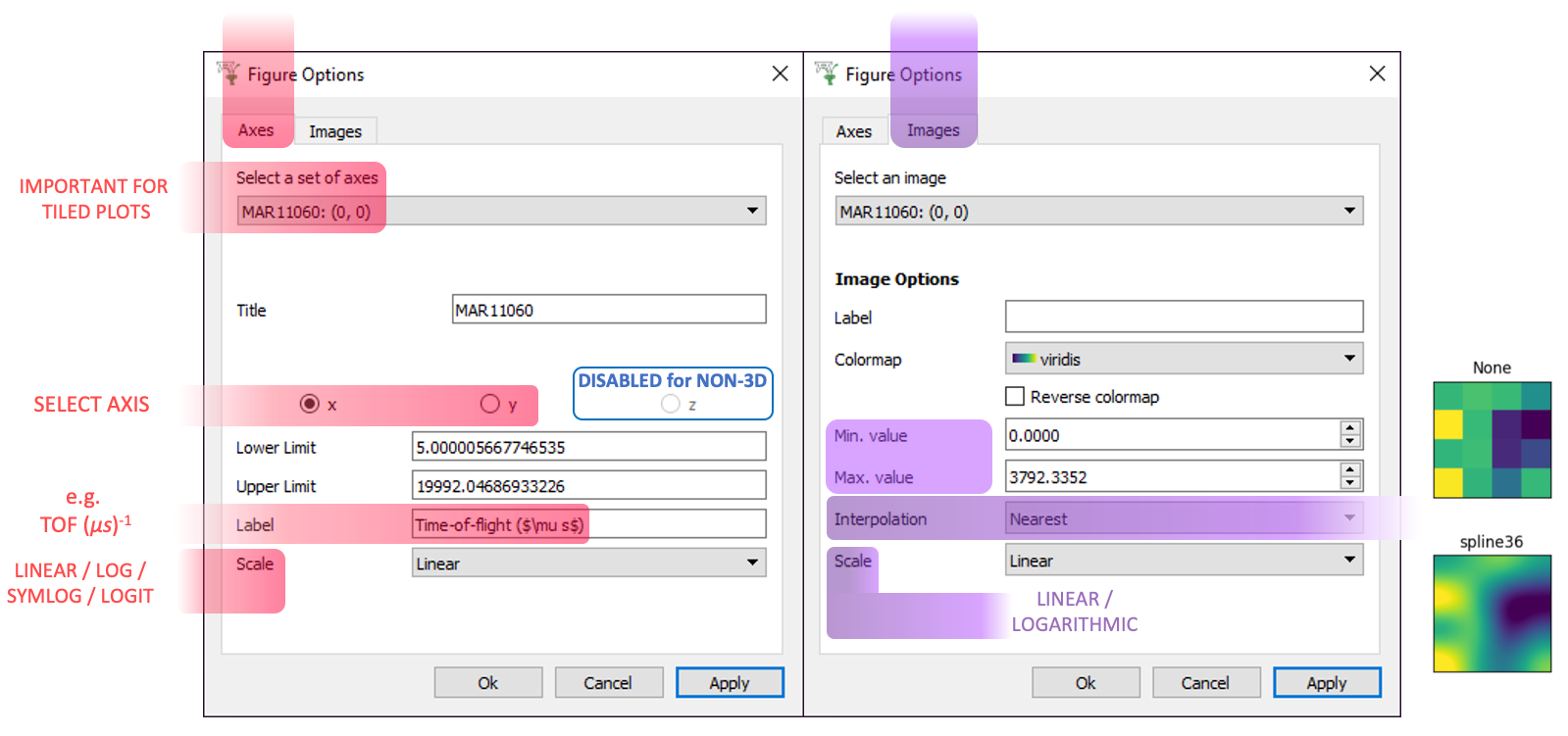1568x736 pixels.
Task: Open the 'Select a set of axes' dropdown
Action: (x=501, y=211)
